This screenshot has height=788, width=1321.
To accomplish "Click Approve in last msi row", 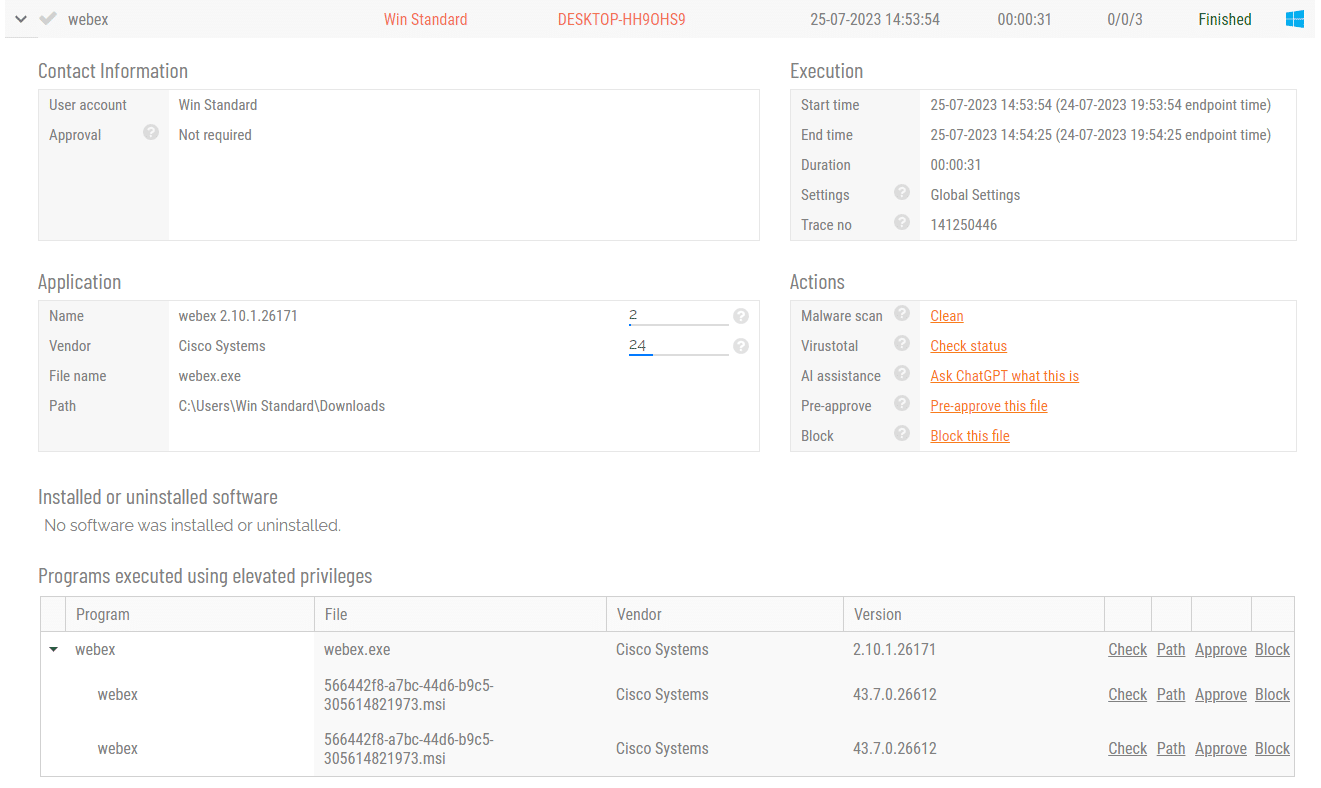I will [1221, 749].
